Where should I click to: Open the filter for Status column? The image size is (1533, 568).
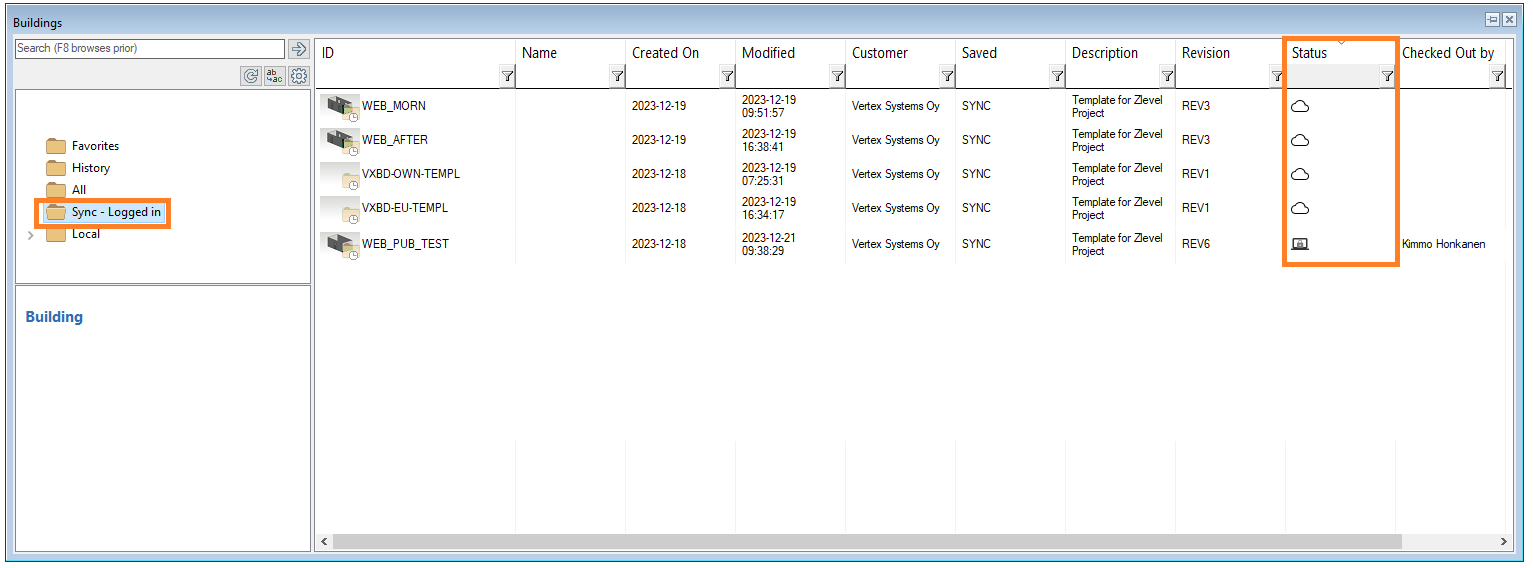coord(1386,76)
